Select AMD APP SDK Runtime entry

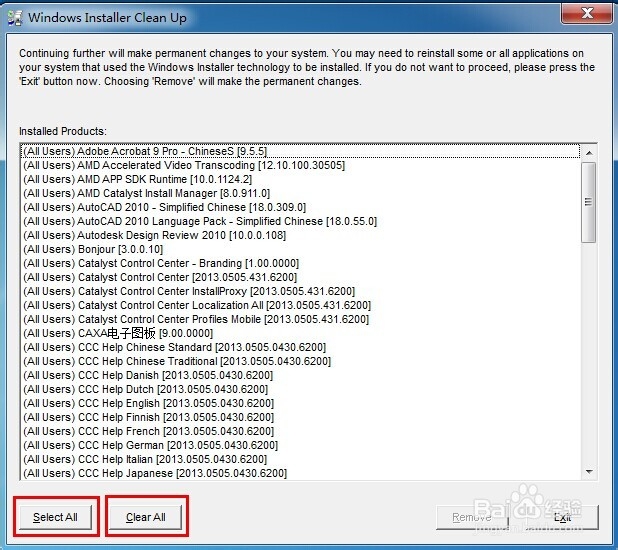[x=300, y=179]
